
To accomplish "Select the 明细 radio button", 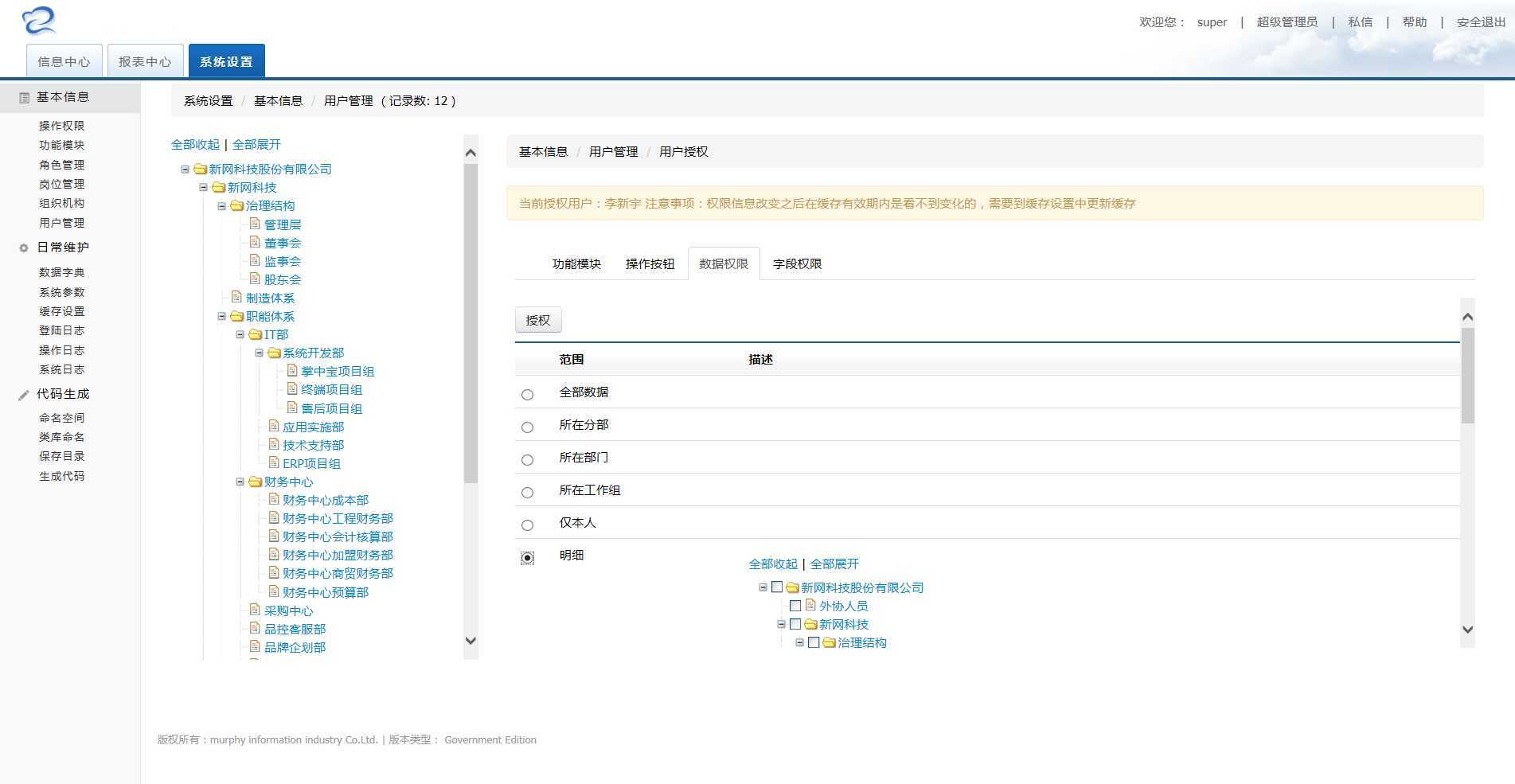I will click(527, 558).
